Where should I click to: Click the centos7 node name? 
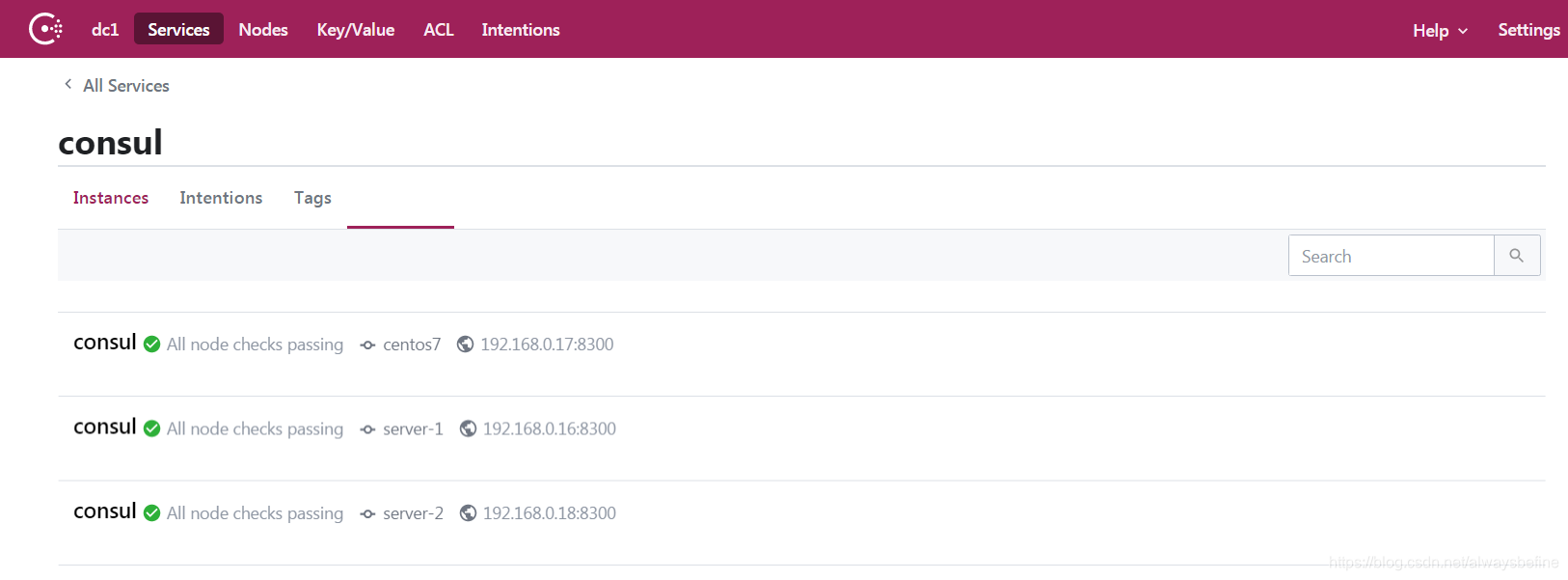pyautogui.click(x=412, y=345)
